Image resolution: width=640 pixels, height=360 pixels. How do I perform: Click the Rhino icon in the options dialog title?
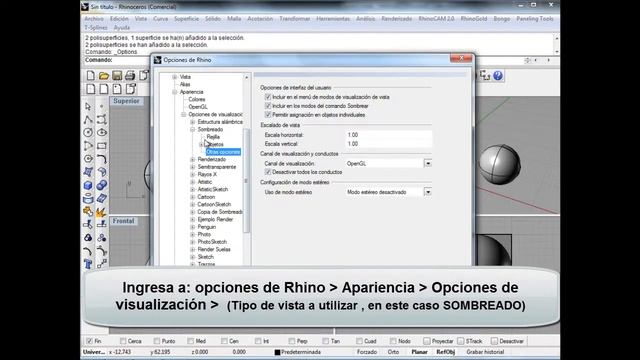158,60
